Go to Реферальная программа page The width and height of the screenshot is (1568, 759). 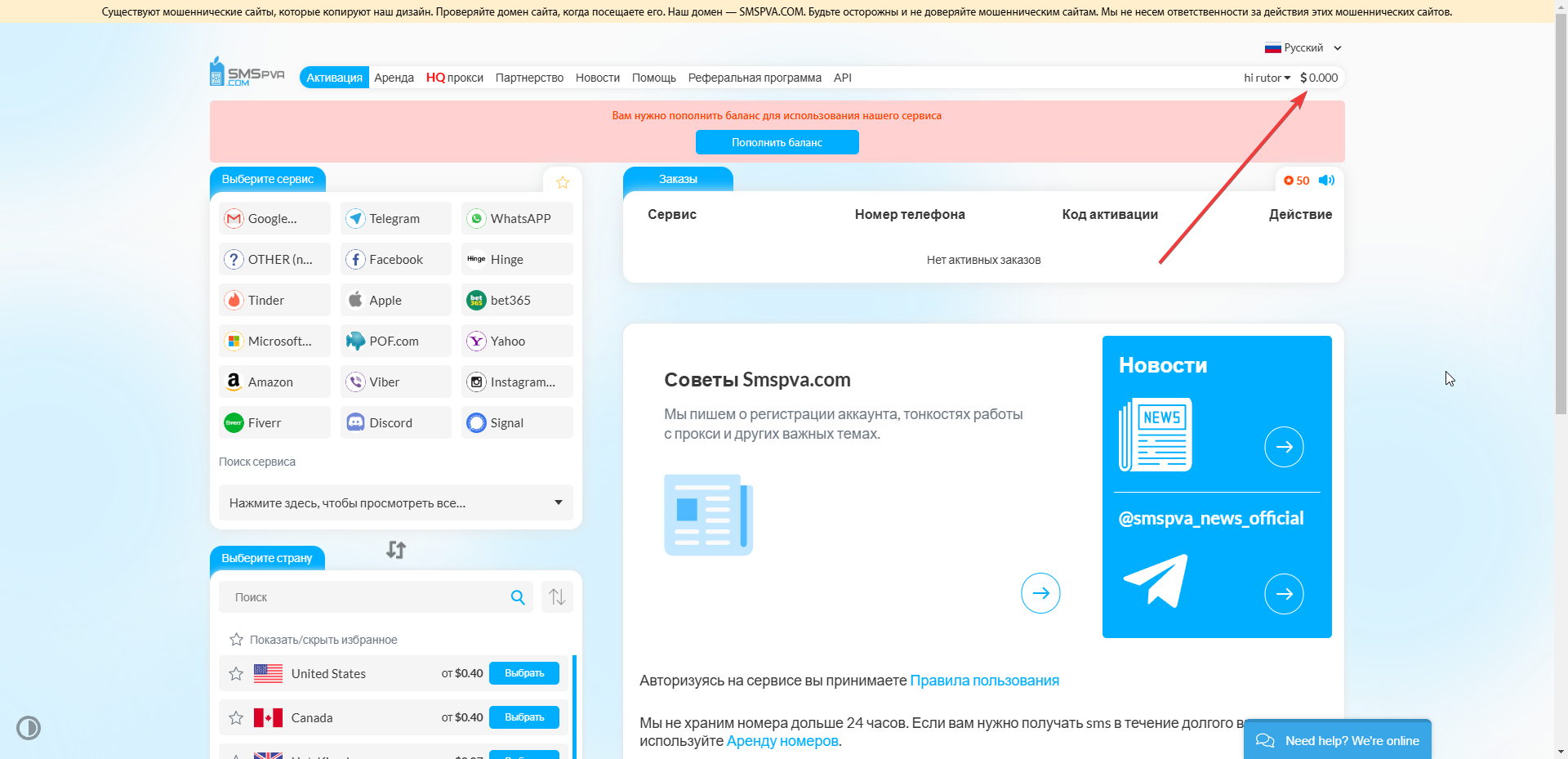[755, 78]
